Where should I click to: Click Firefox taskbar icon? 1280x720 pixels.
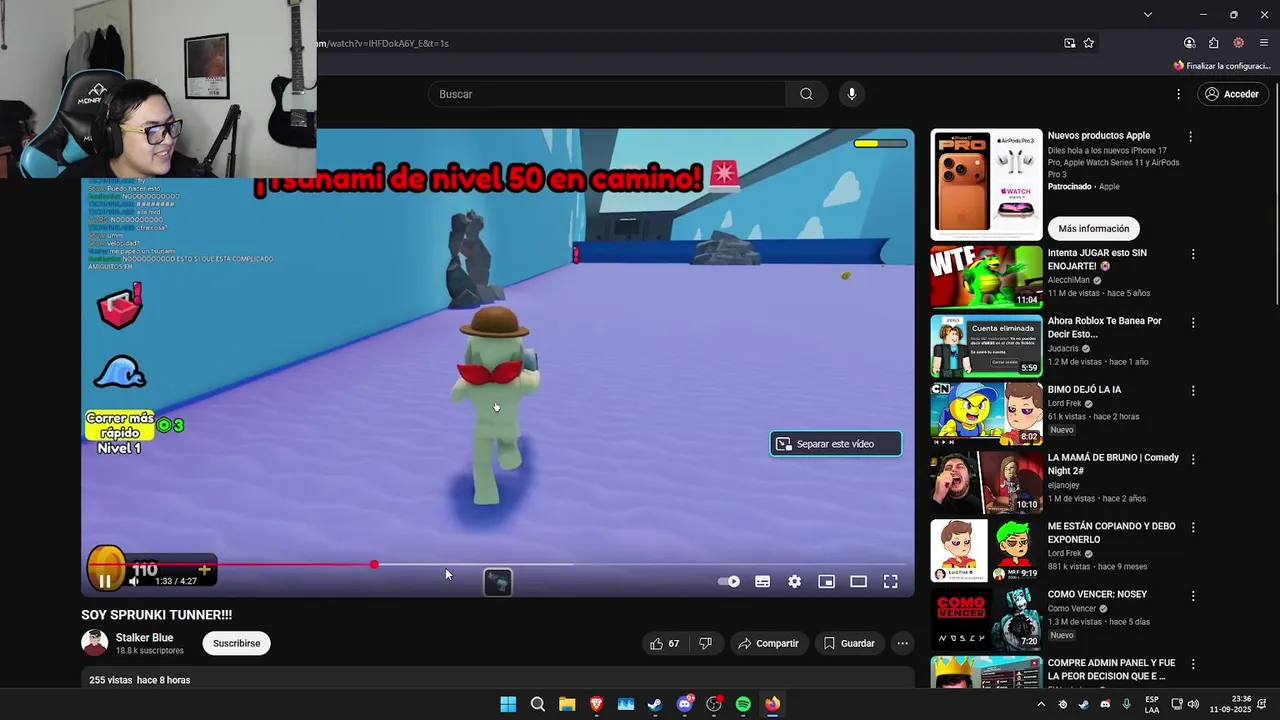772,704
